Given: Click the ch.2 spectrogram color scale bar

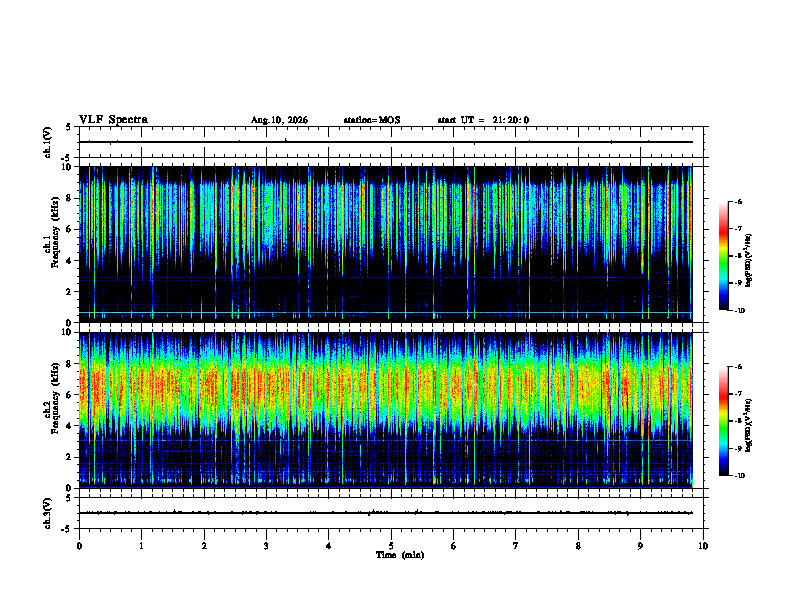Looking at the screenshot, I should 724,421.
